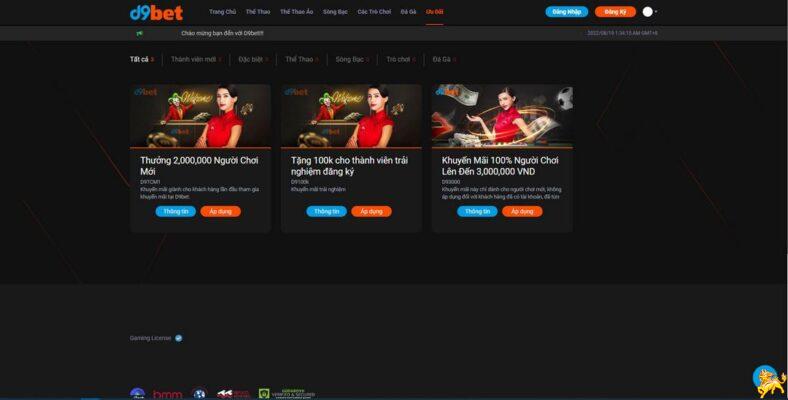Open Sòng Bạc in the top navigation
Viewport: 788px width, 400px height.
click(335, 12)
